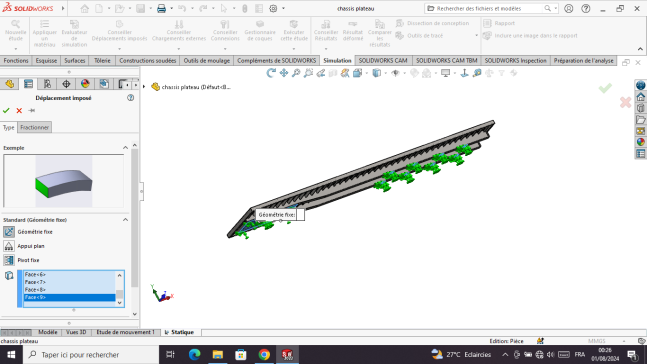Open the Conseiller Déplacements imposés dropdown

tap(120, 49)
